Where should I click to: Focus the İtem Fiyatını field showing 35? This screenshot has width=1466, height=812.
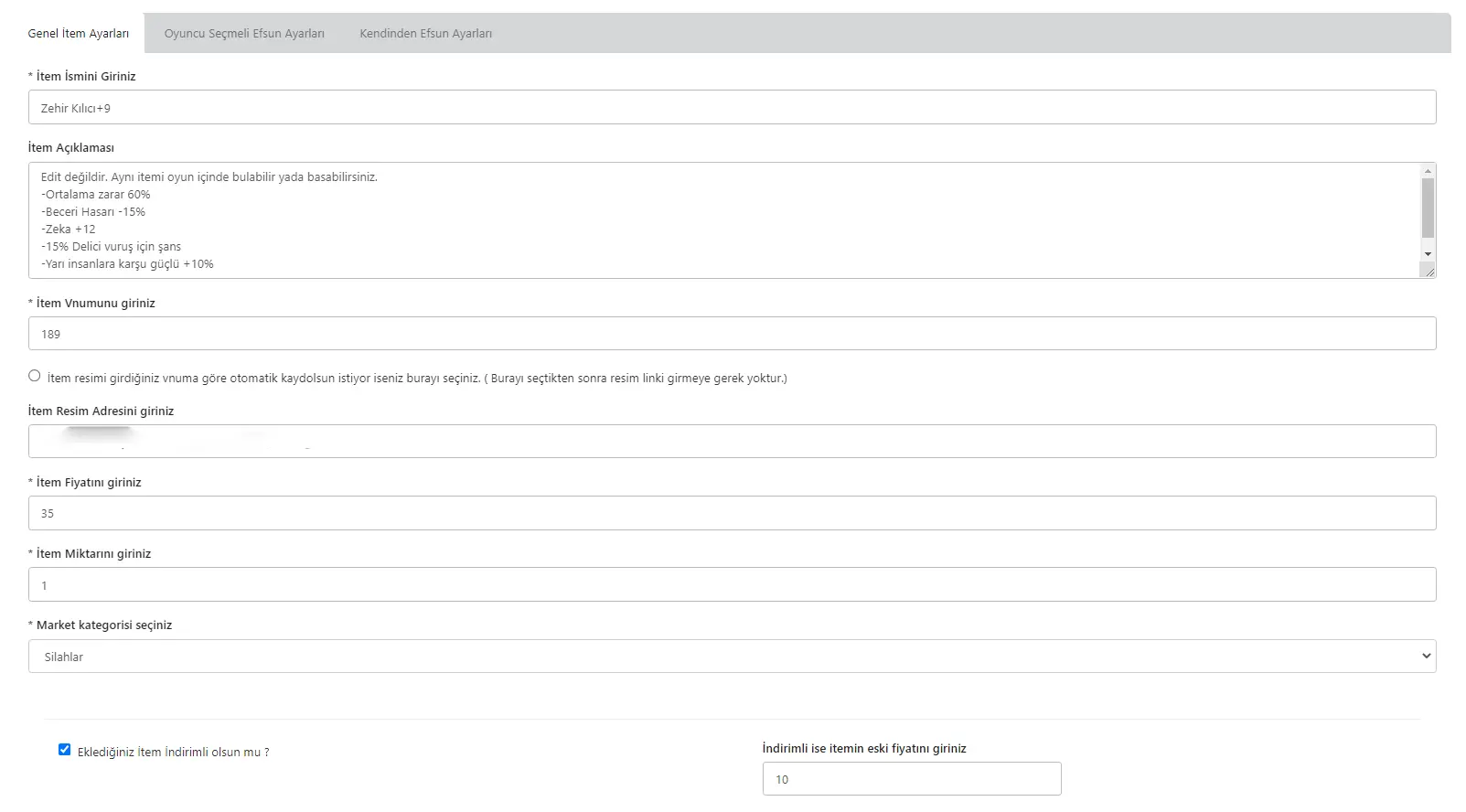pyautogui.click(x=732, y=513)
